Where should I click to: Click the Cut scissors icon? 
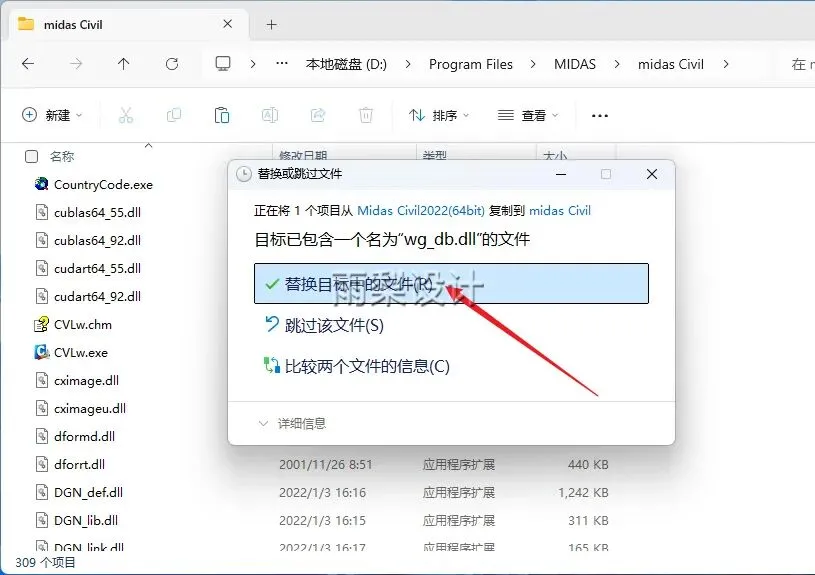tap(126, 115)
